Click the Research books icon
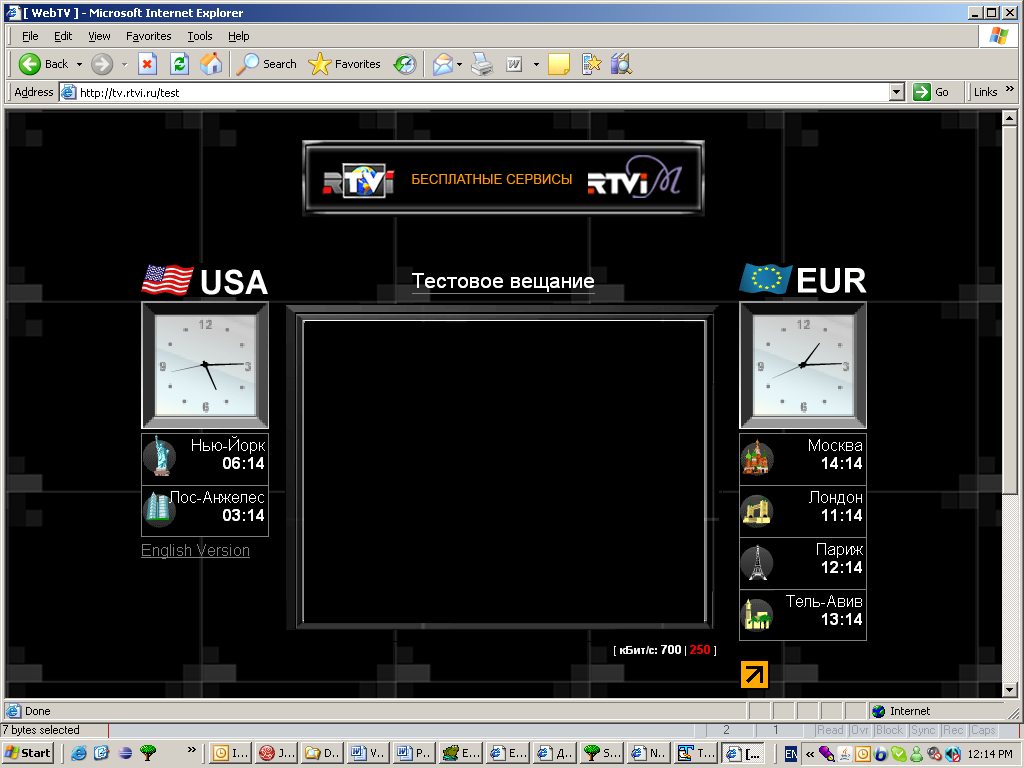This screenshot has width=1024, height=768. [x=621, y=64]
